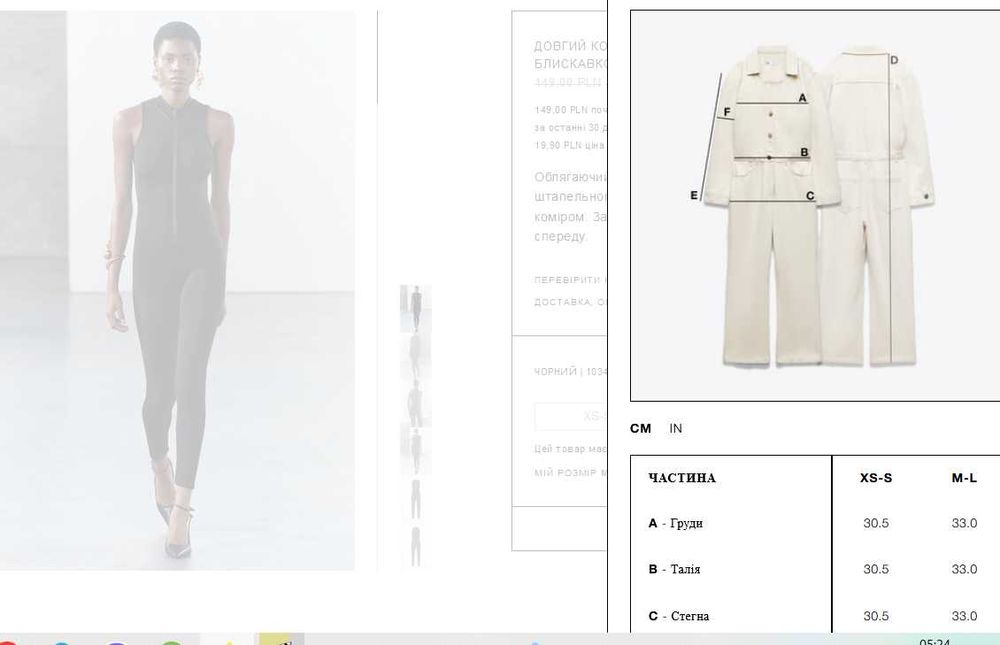
Task: Select the B - Талія row
Action: coord(815,569)
